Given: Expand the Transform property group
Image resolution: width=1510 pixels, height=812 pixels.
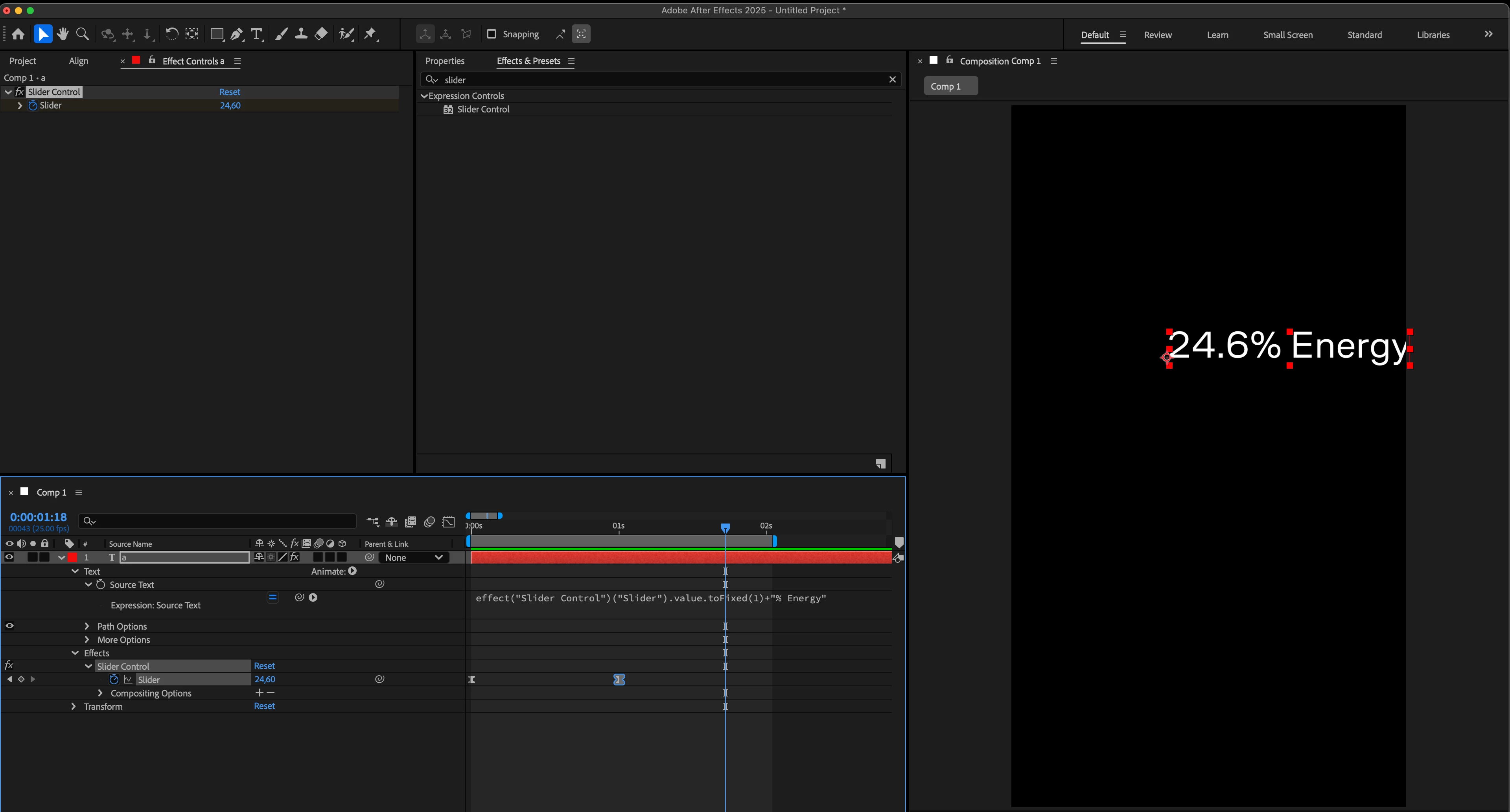Looking at the screenshot, I should (73, 707).
